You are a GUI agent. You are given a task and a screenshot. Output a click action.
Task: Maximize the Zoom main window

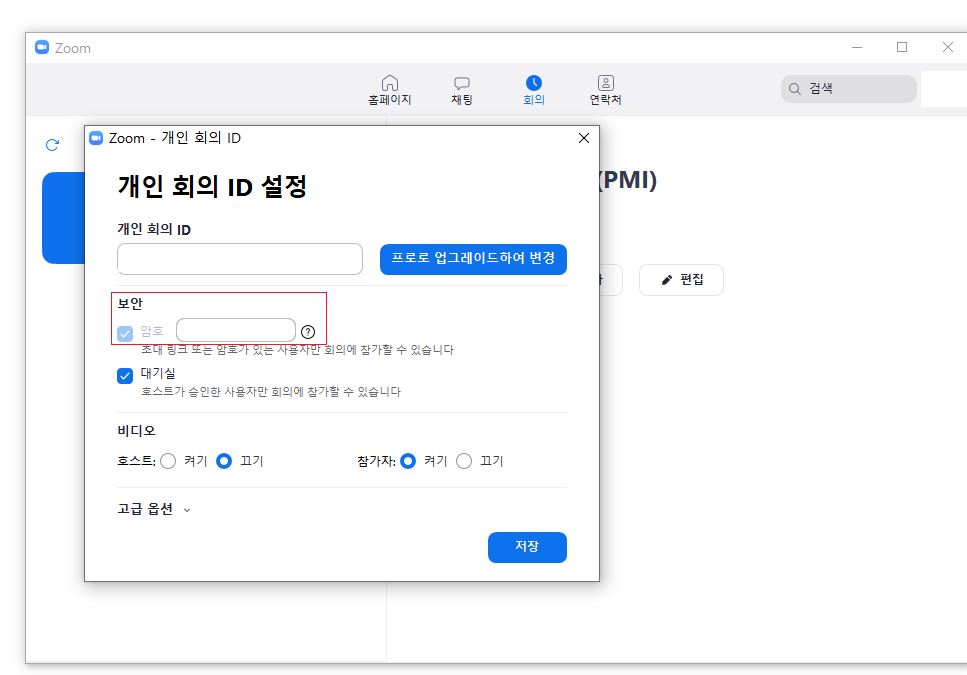pyautogui.click(x=902, y=47)
